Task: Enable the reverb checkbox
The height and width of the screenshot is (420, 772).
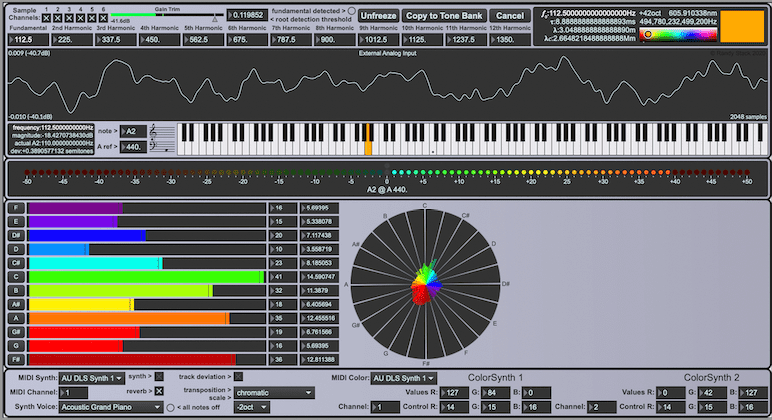Action: click(x=159, y=390)
